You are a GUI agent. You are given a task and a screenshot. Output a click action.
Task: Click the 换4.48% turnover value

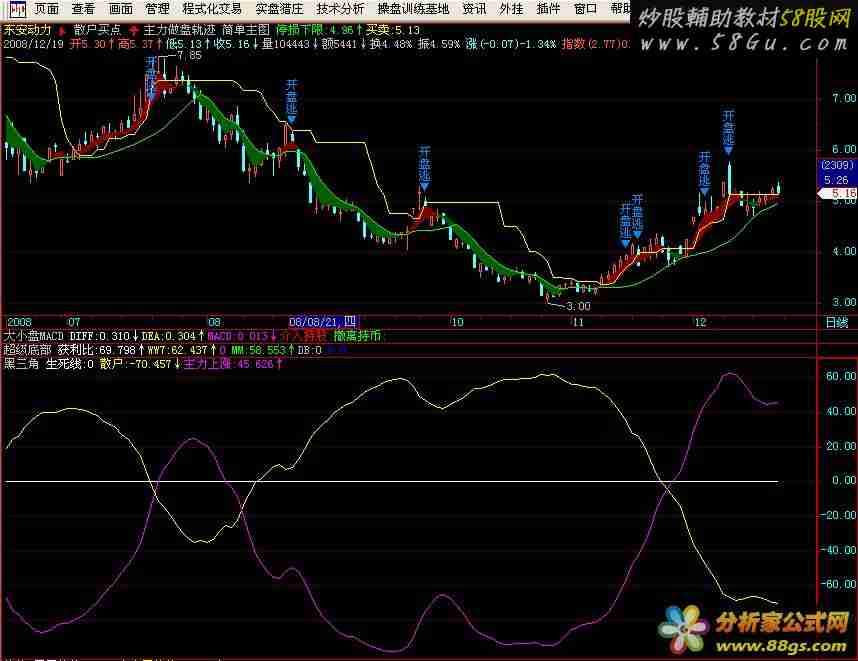tap(390, 44)
